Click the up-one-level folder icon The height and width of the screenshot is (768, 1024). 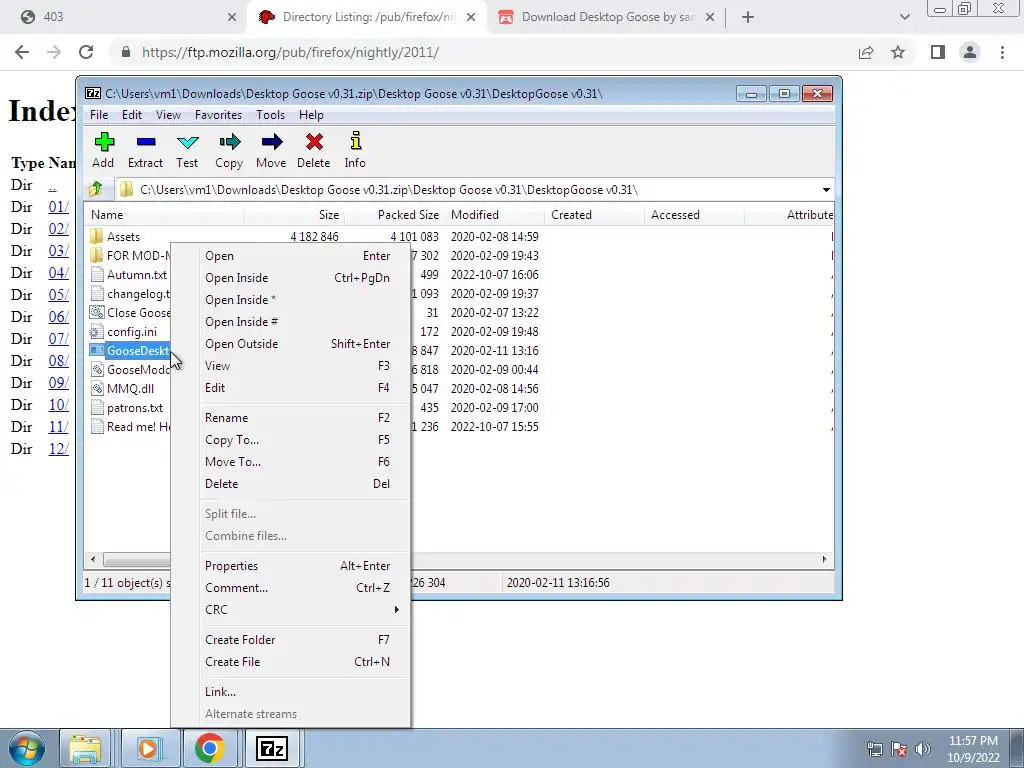coord(95,189)
